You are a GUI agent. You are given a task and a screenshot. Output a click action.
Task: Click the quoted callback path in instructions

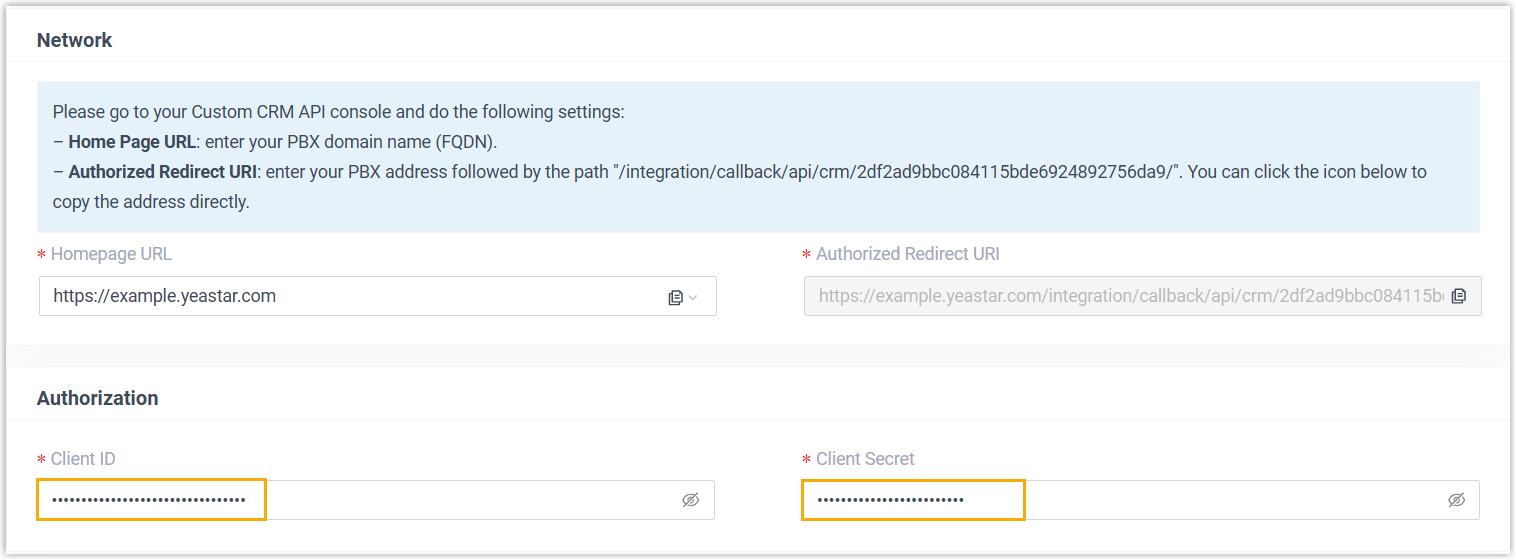point(895,172)
